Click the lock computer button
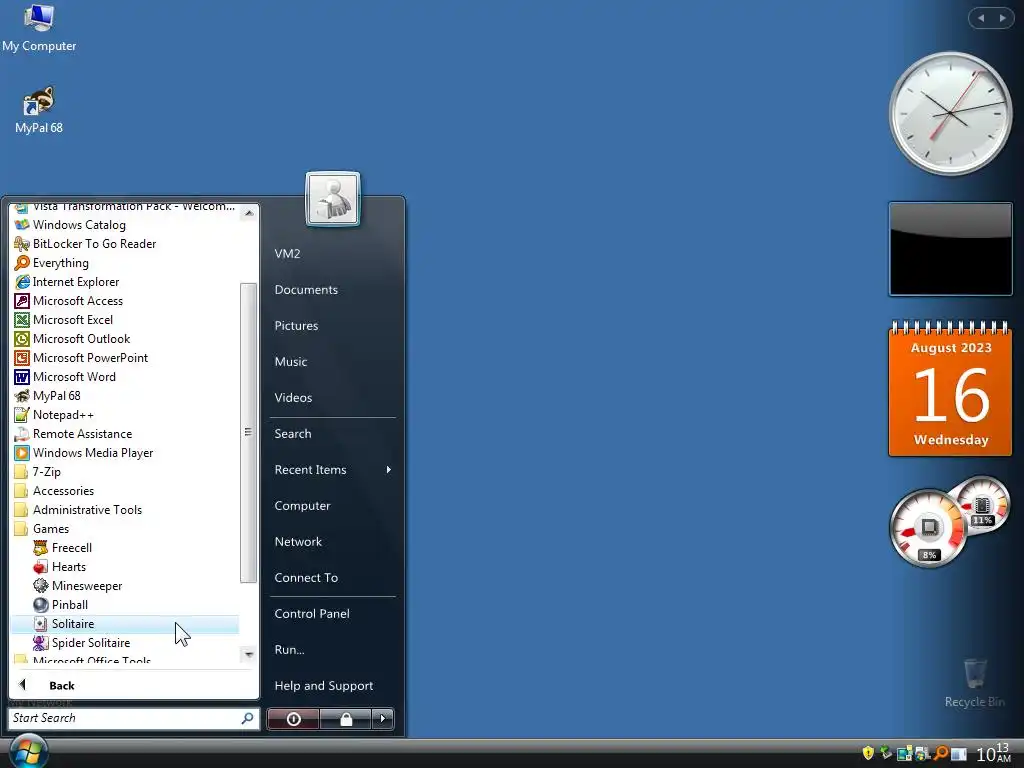The width and height of the screenshot is (1024, 768). tap(345, 719)
